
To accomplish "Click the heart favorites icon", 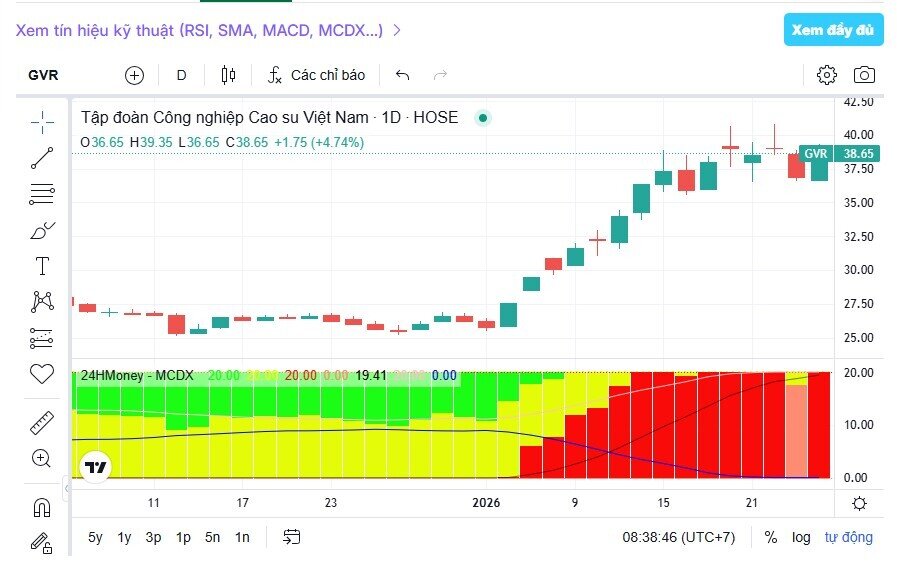I will [42, 374].
